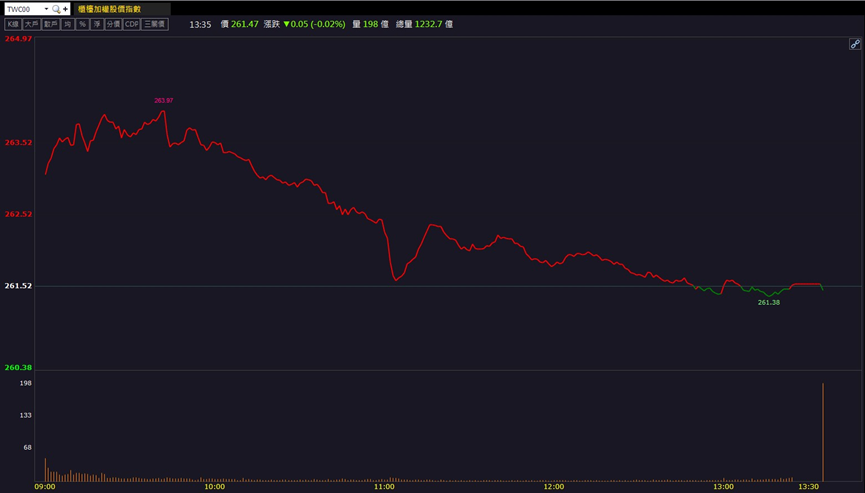Click the 261.38 low price marker
Viewport: 865px width, 493px height.
(x=768, y=302)
